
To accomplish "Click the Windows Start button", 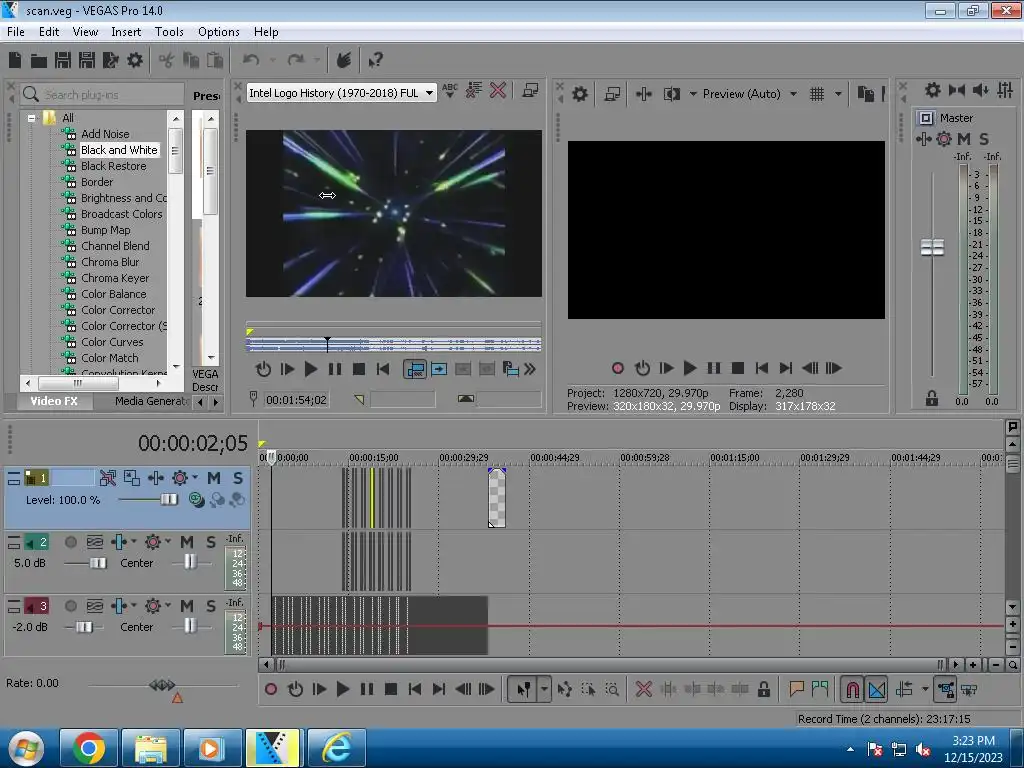I will point(26,748).
